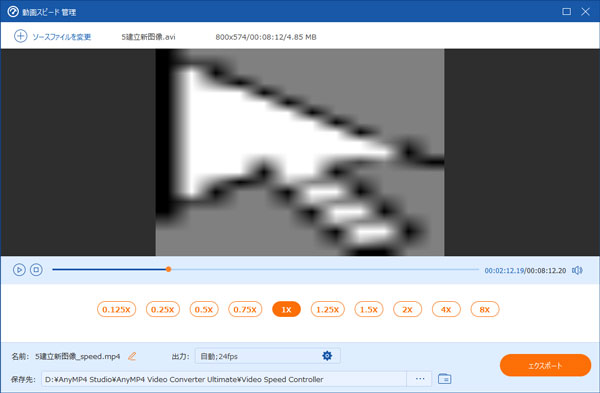Screen dimensions: 600x393
Task: Click the video preview area
Action: click(x=300, y=152)
